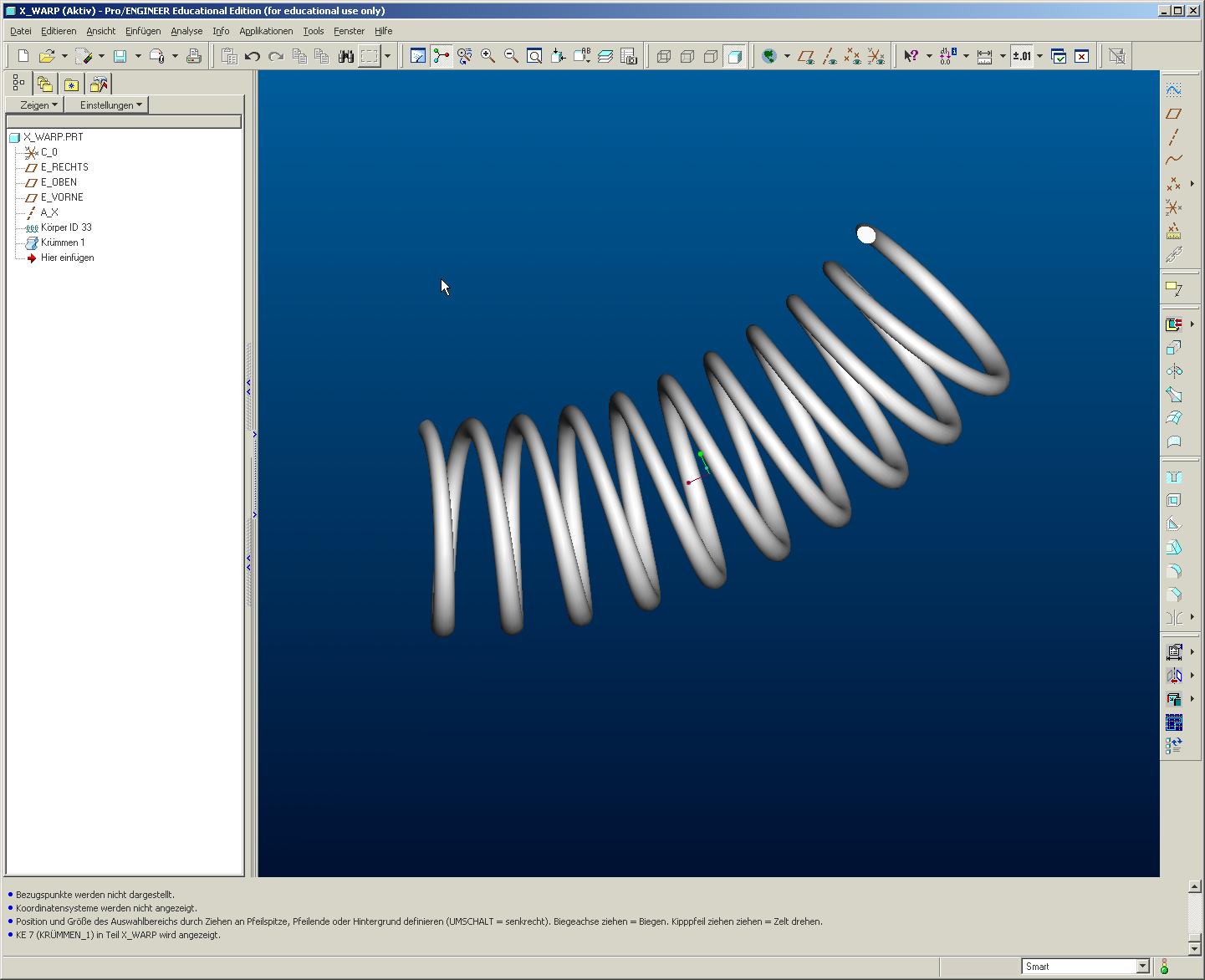Click the message area scrollbar down arrow
This screenshot has height=980, width=1205.
coord(1194,948)
